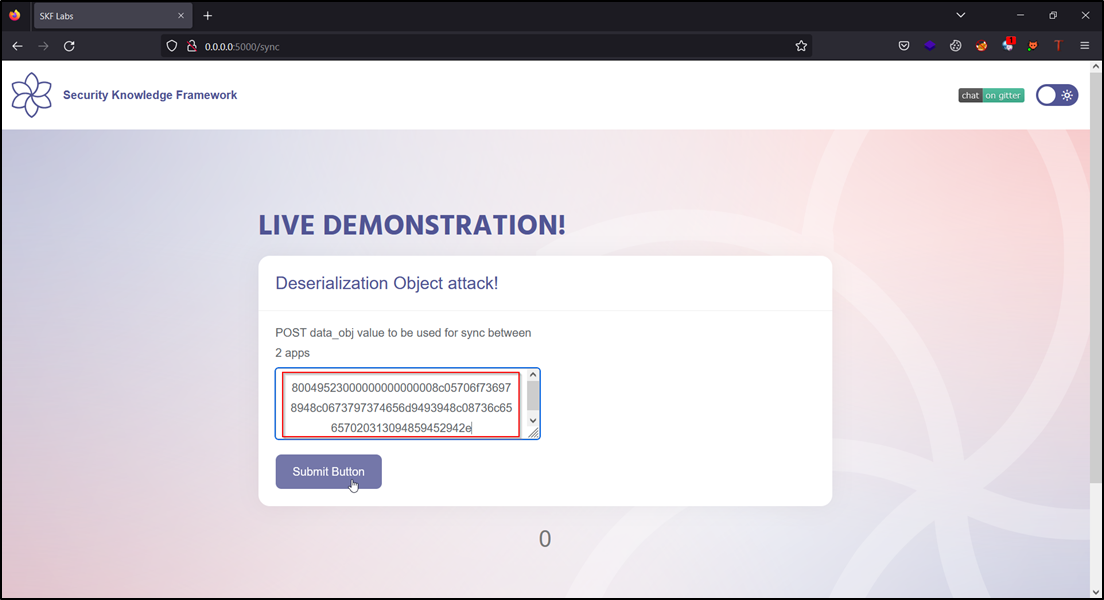Open the red T extension icon
The width and height of the screenshot is (1104, 600).
(1058, 45)
